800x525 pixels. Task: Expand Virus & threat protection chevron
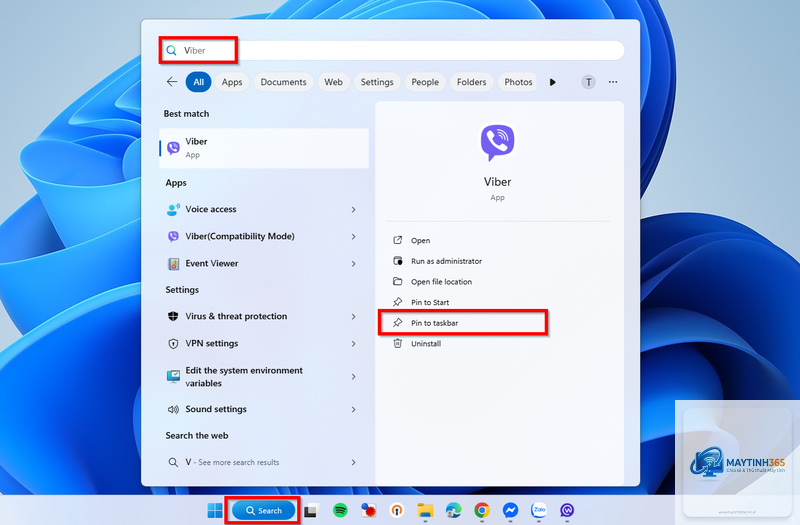pos(353,317)
